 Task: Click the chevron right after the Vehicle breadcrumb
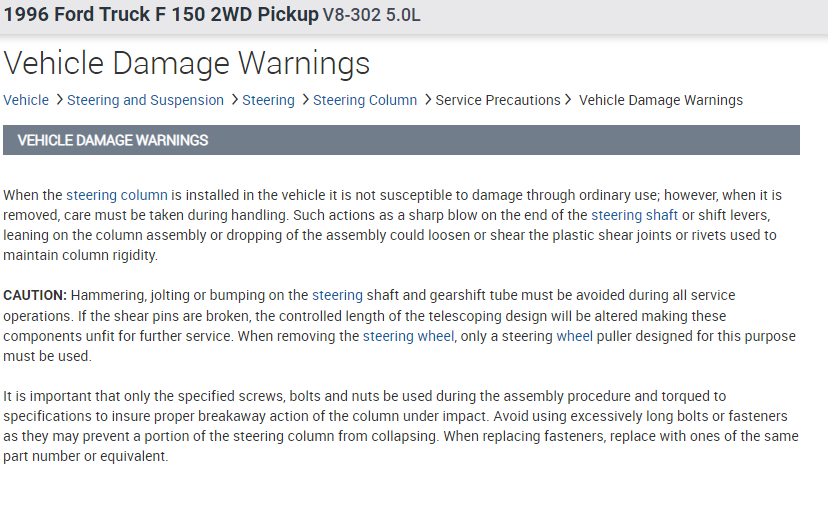click(59, 100)
